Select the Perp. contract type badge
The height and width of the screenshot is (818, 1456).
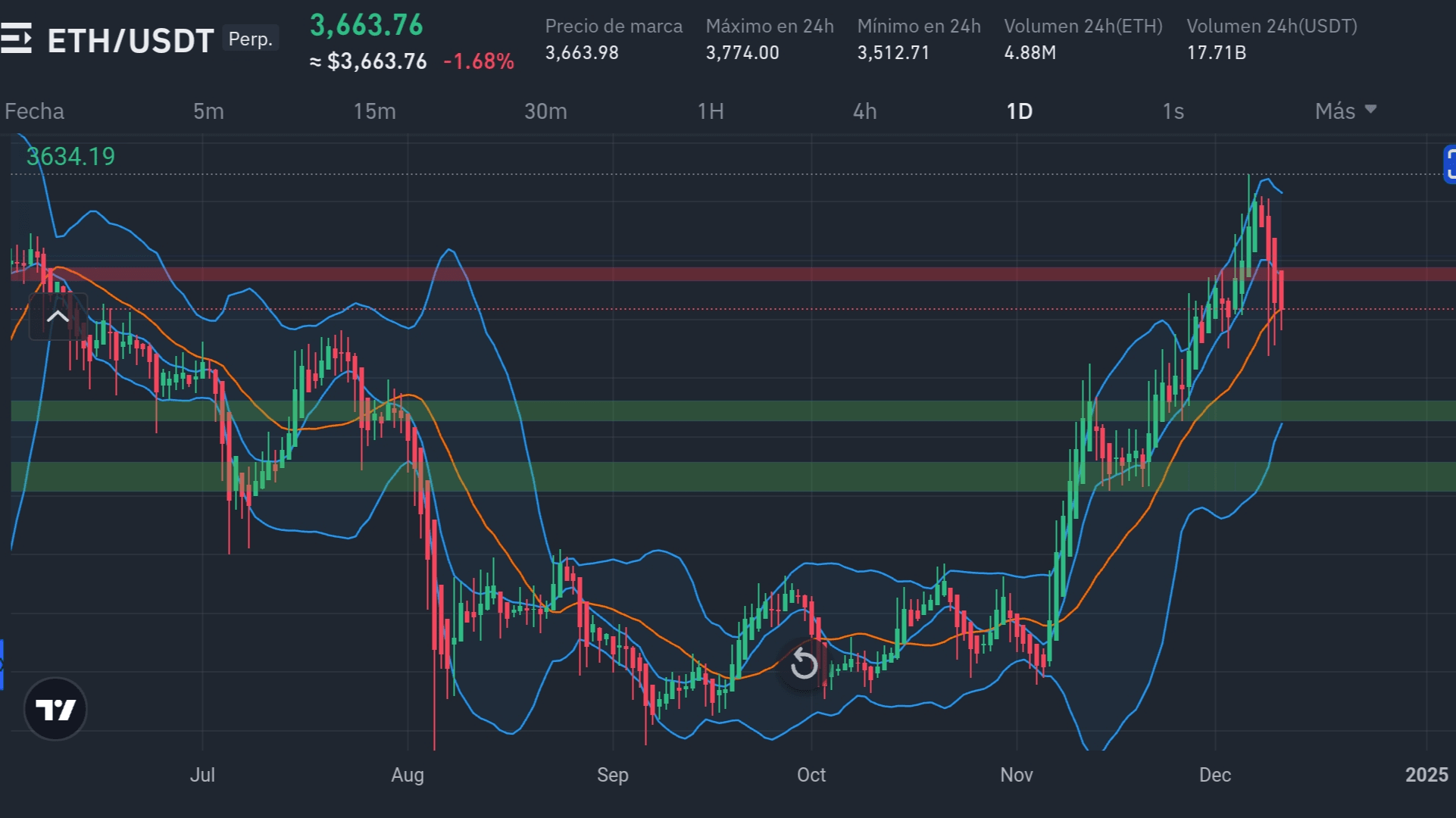coord(250,39)
